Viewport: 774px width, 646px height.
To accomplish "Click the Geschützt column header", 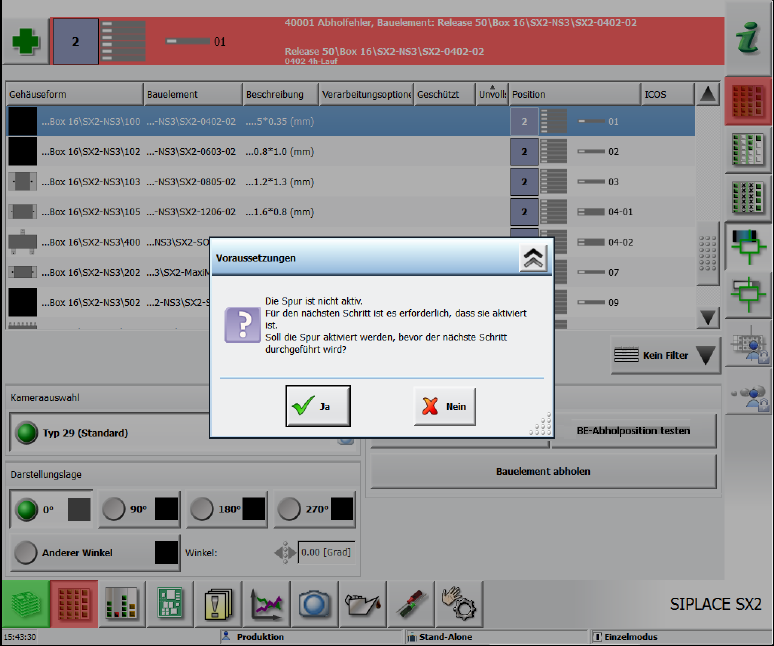I will pyautogui.click(x=445, y=94).
